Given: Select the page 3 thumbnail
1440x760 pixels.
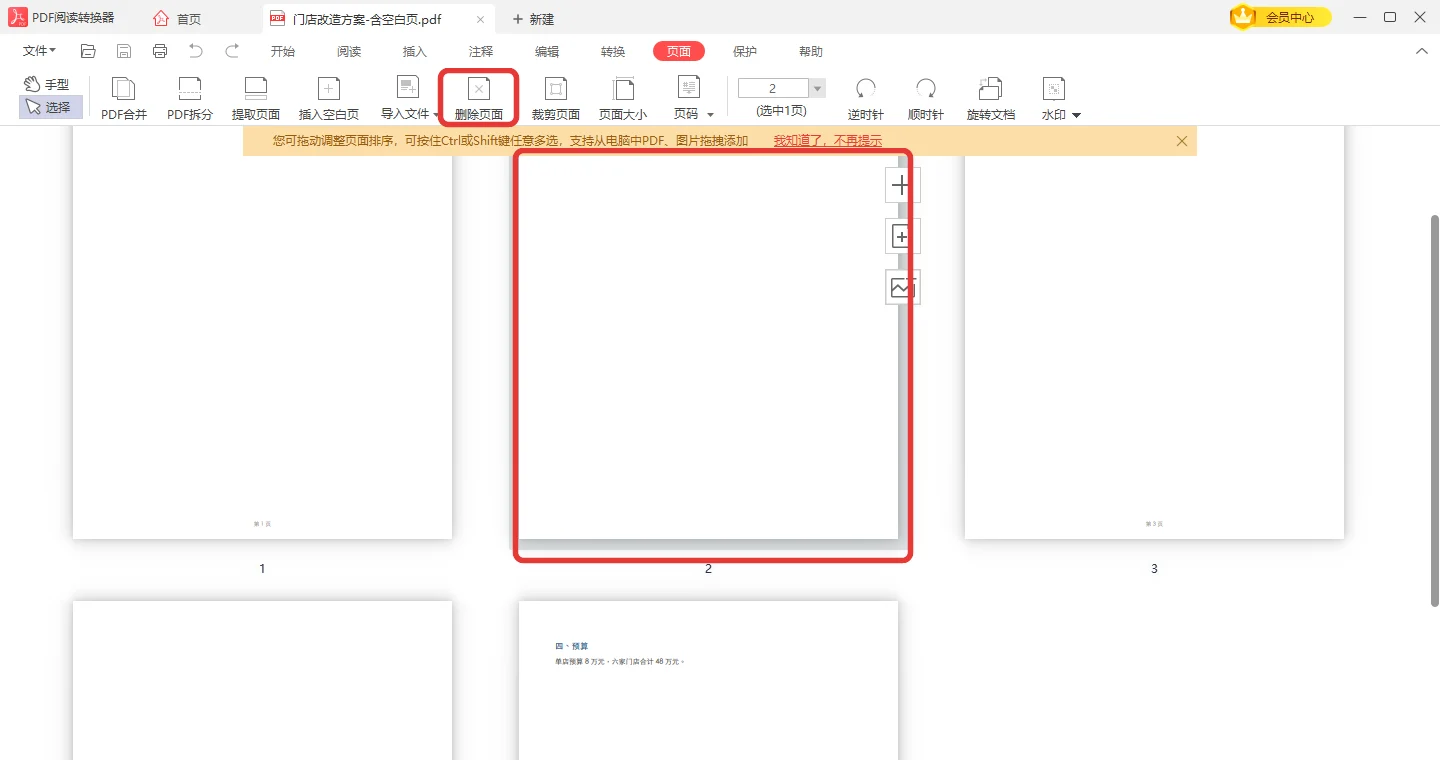Looking at the screenshot, I should [1154, 335].
